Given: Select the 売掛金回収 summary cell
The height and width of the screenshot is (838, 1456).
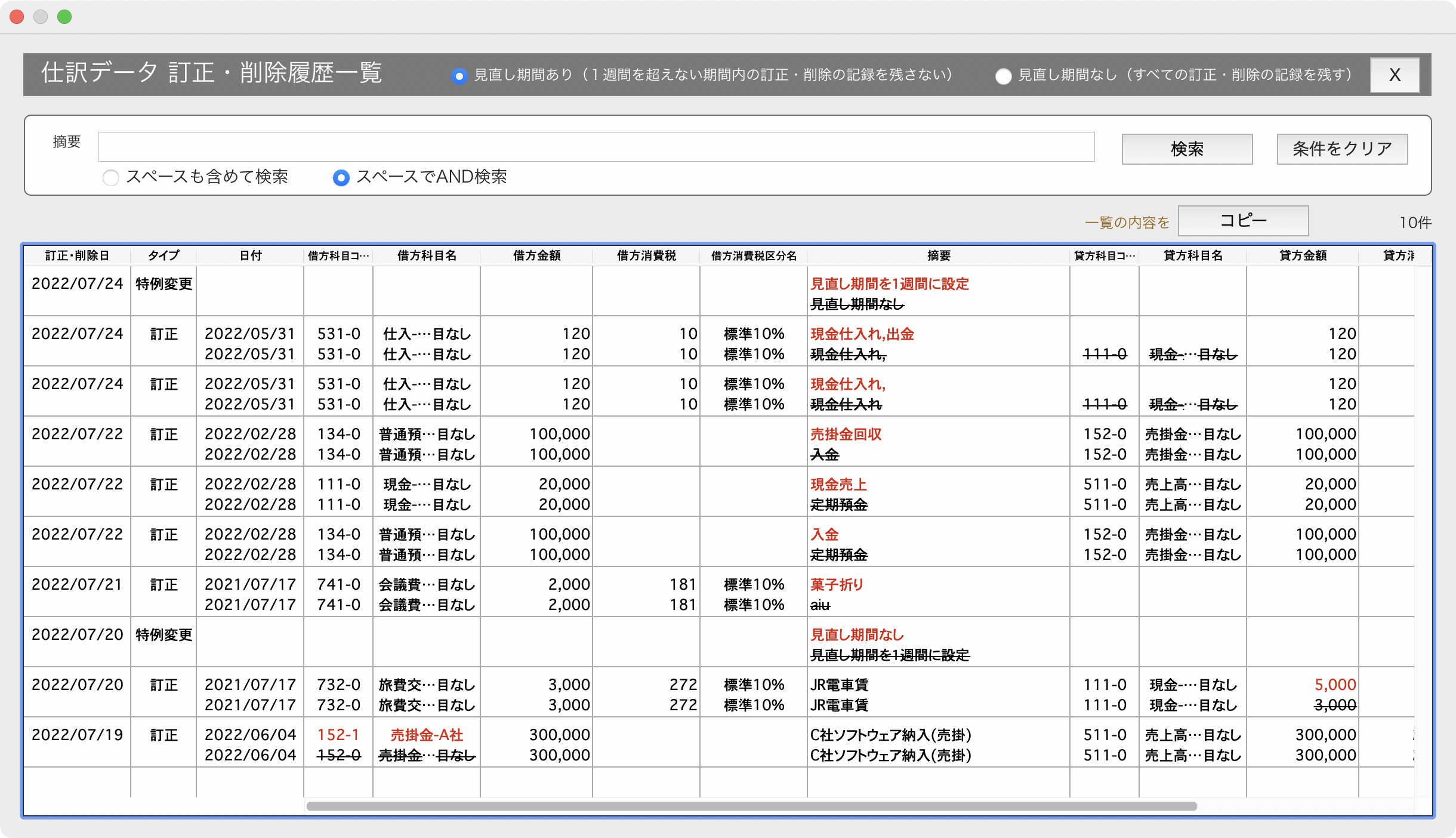Looking at the screenshot, I should (846, 434).
